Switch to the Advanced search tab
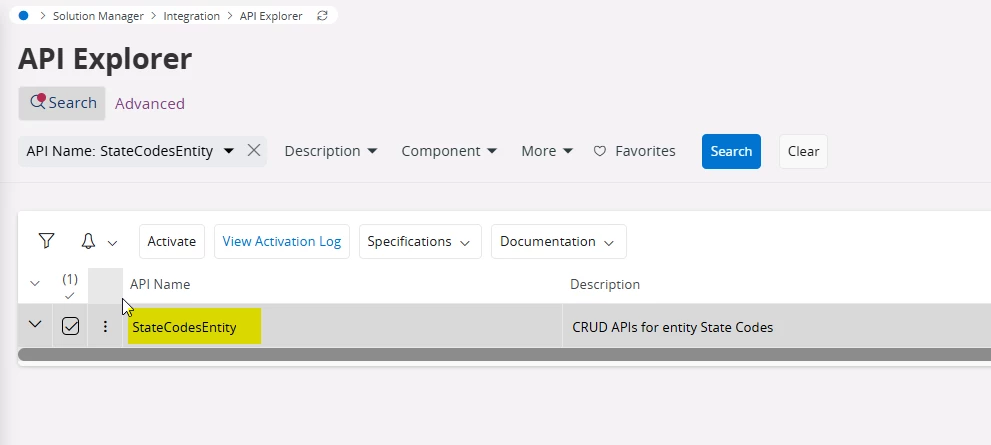This screenshot has width=991, height=445. [150, 103]
